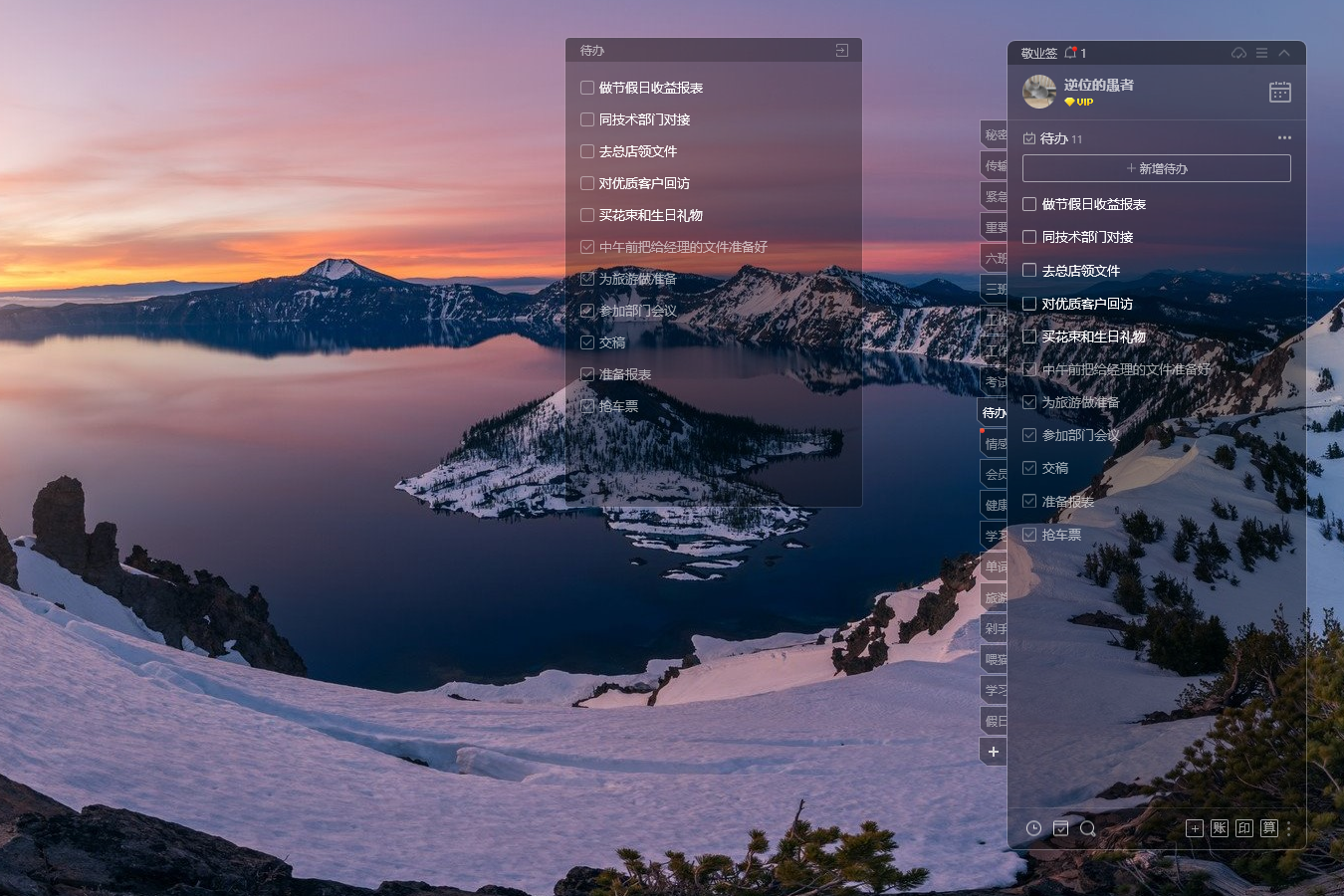Screen dimensions: 1344x896
Task: Uncheck 参加部门会议 in floating 待办 window
Action: (587, 311)
